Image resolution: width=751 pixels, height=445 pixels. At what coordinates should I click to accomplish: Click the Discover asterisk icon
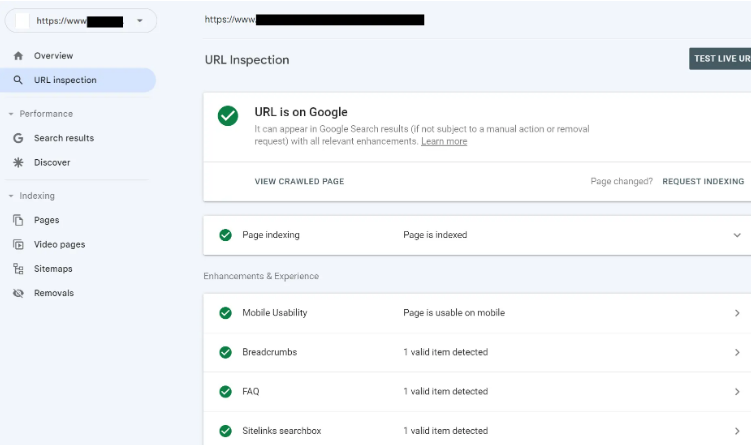pos(18,162)
